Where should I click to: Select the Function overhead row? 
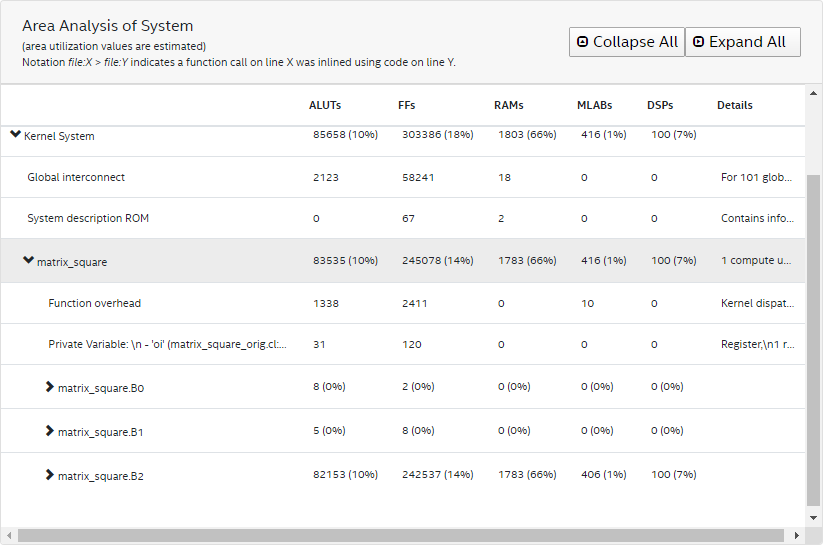click(x=94, y=304)
